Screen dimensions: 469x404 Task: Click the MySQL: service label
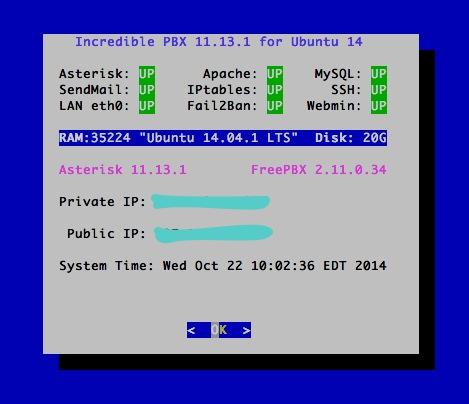pyautogui.click(x=338, y=74)
